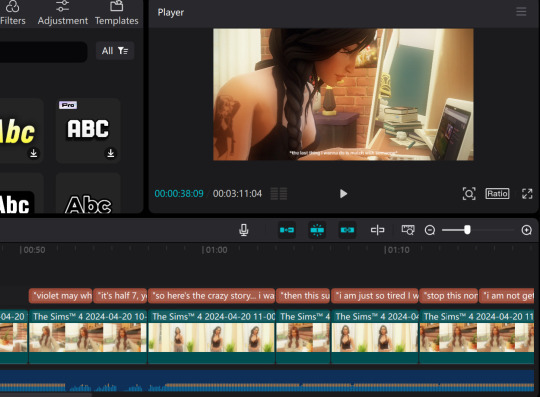
Task: Select the video clip below "i am just so tired"
Action: click(375, 336)
